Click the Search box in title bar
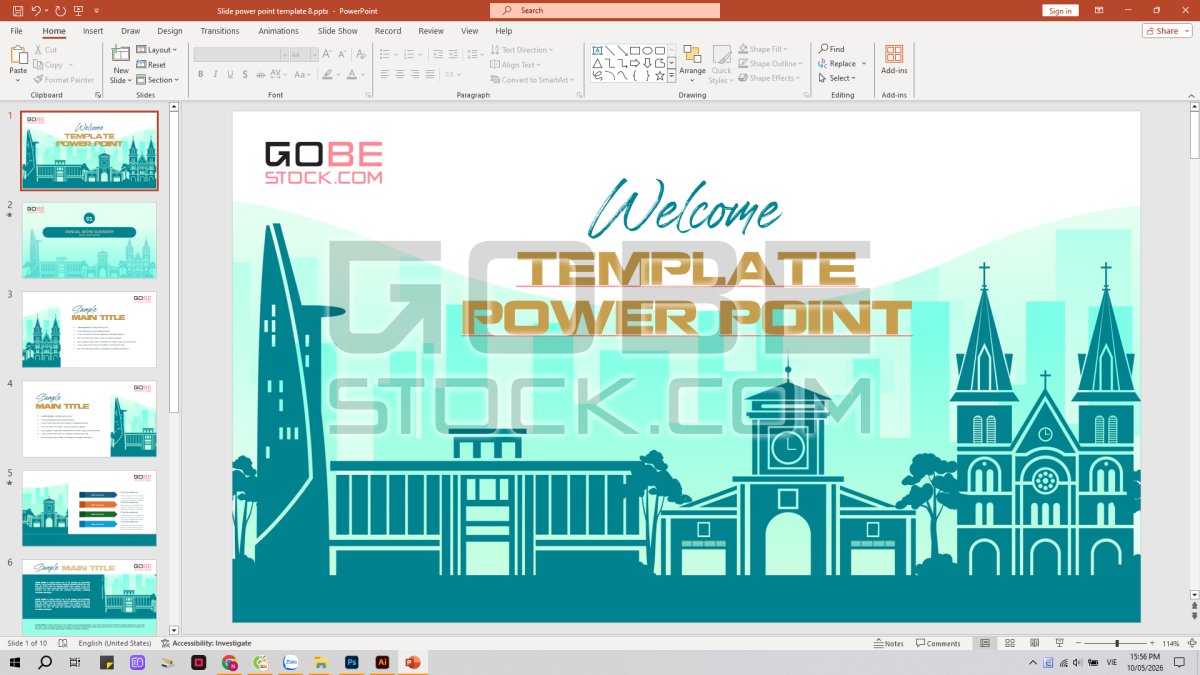 point(605,10)
